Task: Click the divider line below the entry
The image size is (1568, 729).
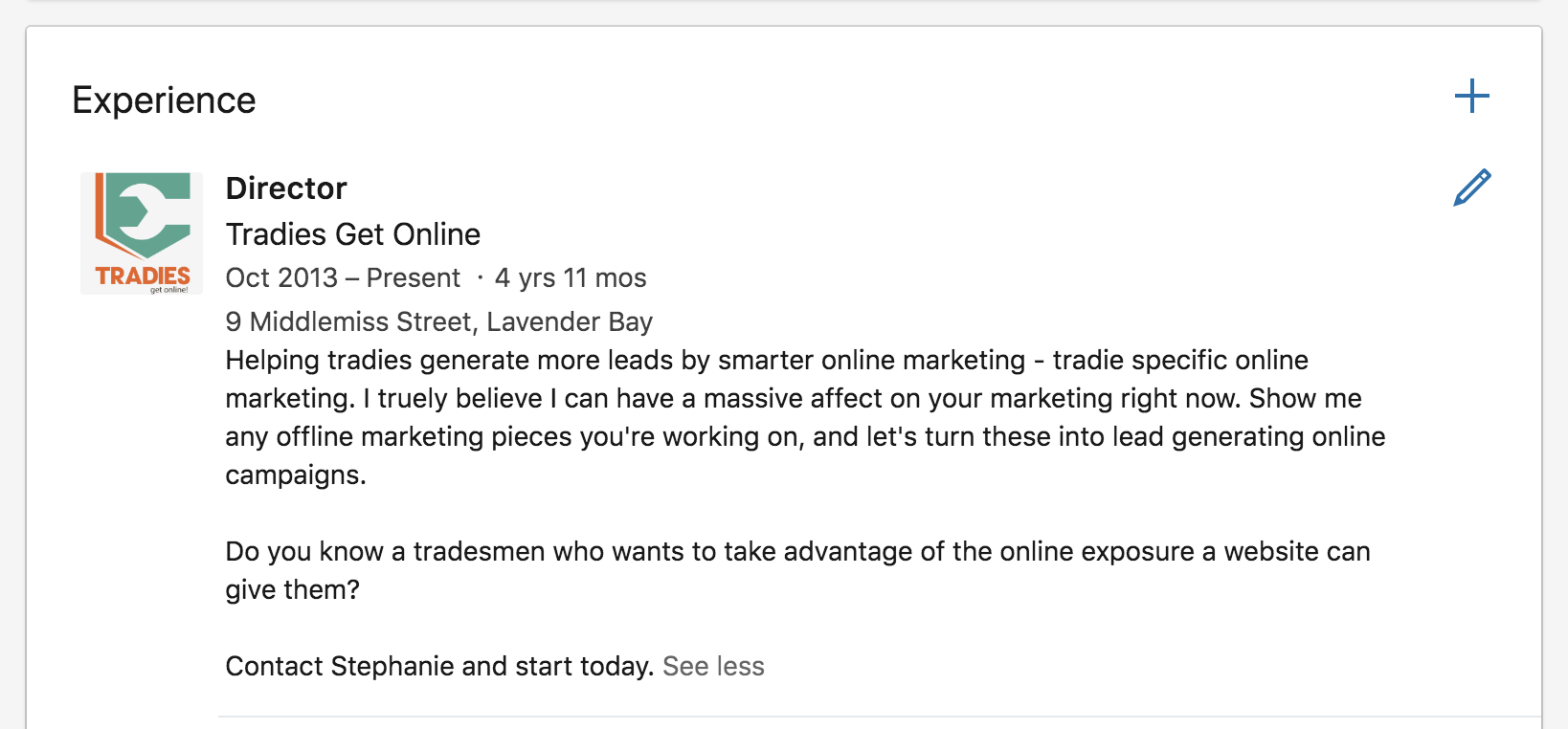Action: click(880, 716)
